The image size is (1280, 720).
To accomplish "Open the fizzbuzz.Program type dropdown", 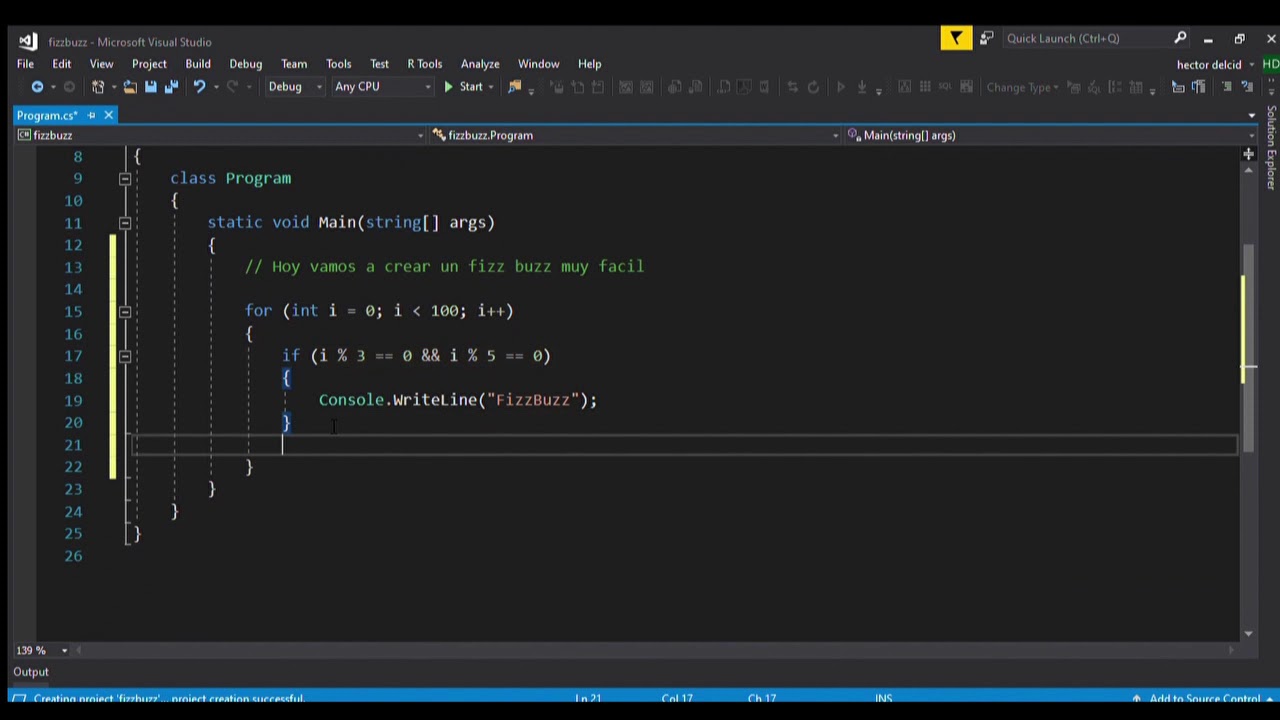I will click(635, 135).
